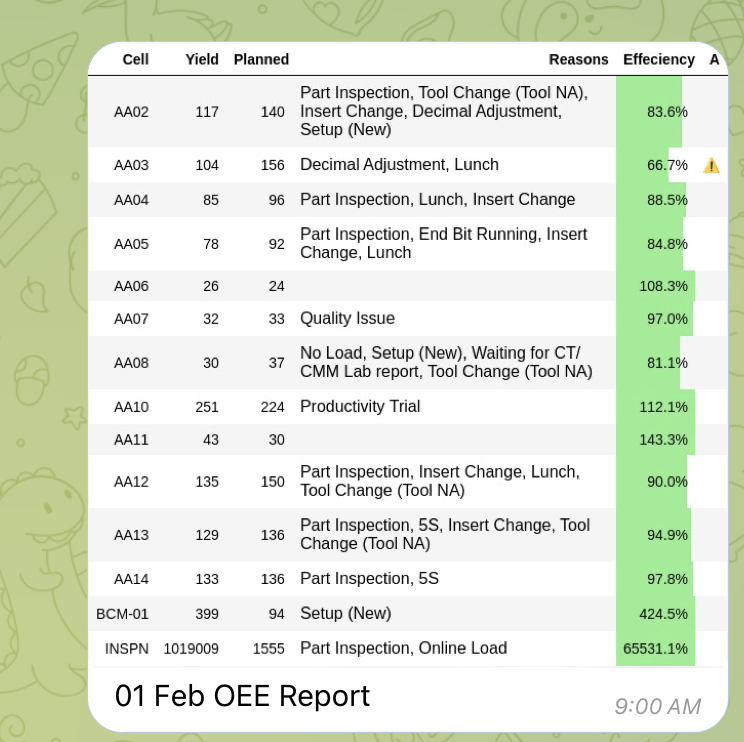Click the 65531.1% efficiency bar

(655, 649)
